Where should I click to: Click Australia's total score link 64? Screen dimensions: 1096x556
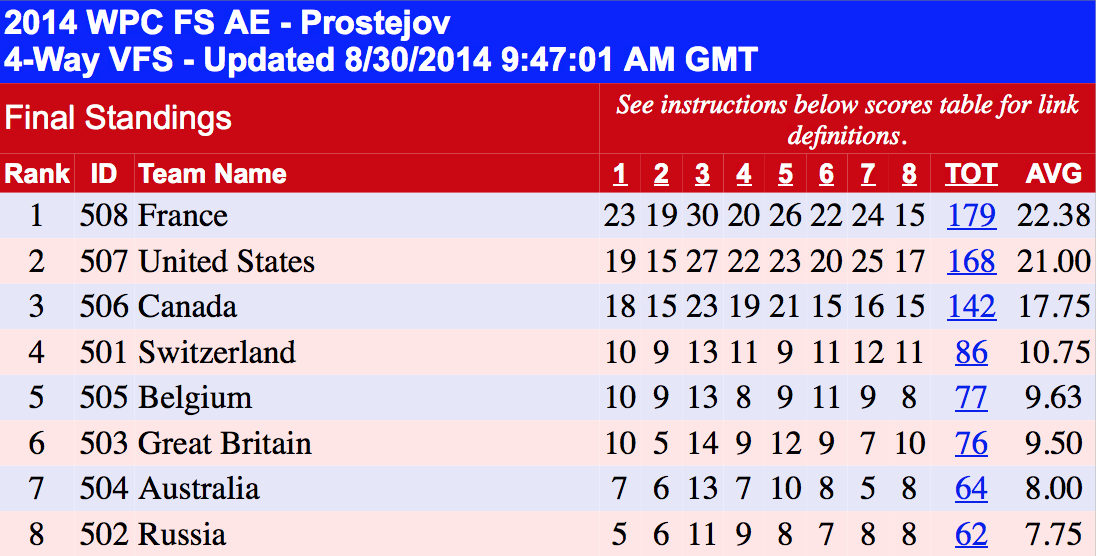[971, 489]
